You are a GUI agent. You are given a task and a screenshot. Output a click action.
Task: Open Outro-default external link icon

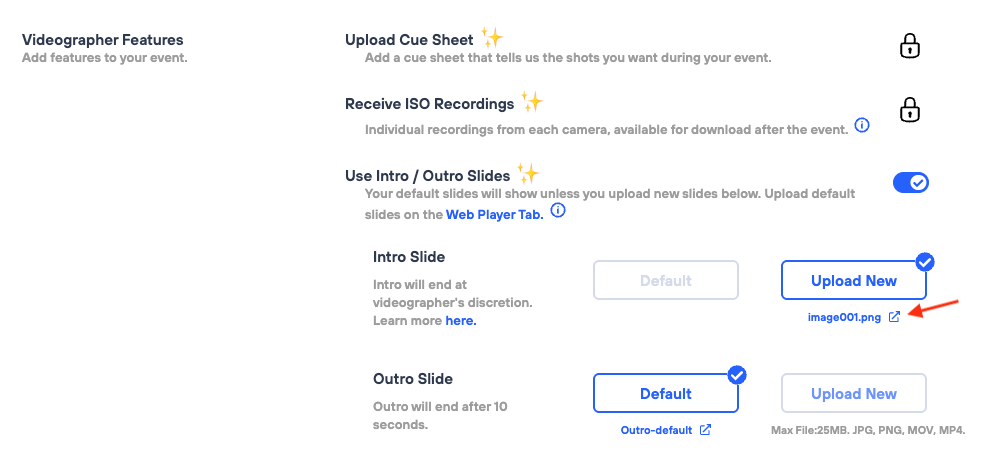click(706, 430)
